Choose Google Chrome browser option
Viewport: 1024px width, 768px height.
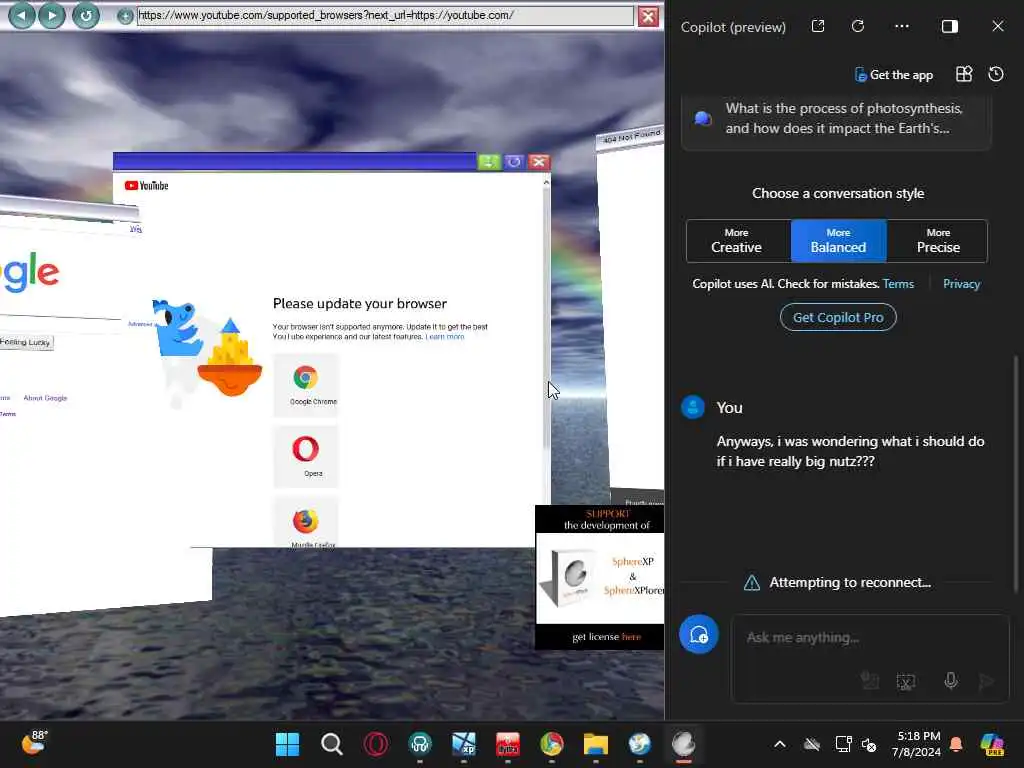(x=306, y=385)
